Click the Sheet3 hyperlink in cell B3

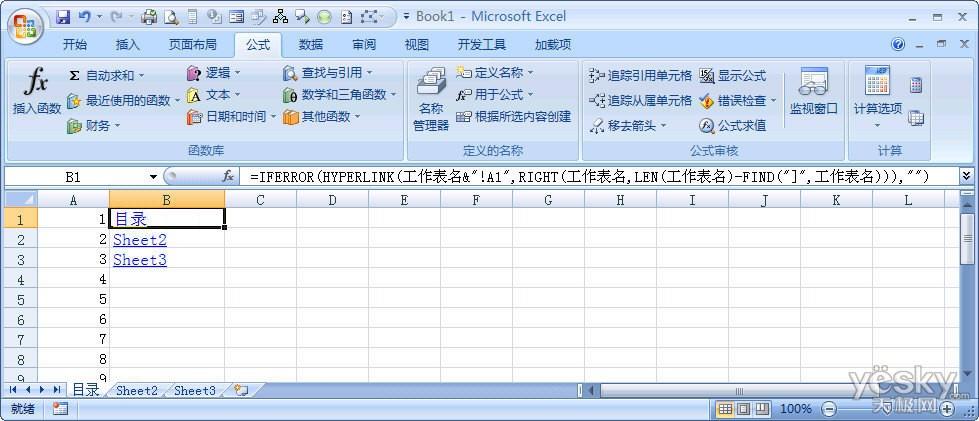[139, 259]
